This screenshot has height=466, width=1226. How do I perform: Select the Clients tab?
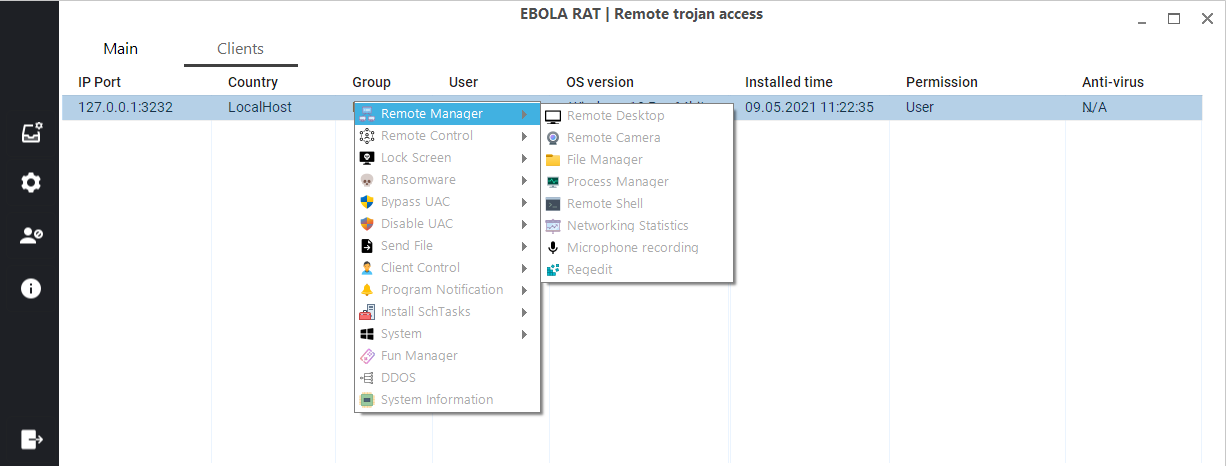click(x=240, y=49)
